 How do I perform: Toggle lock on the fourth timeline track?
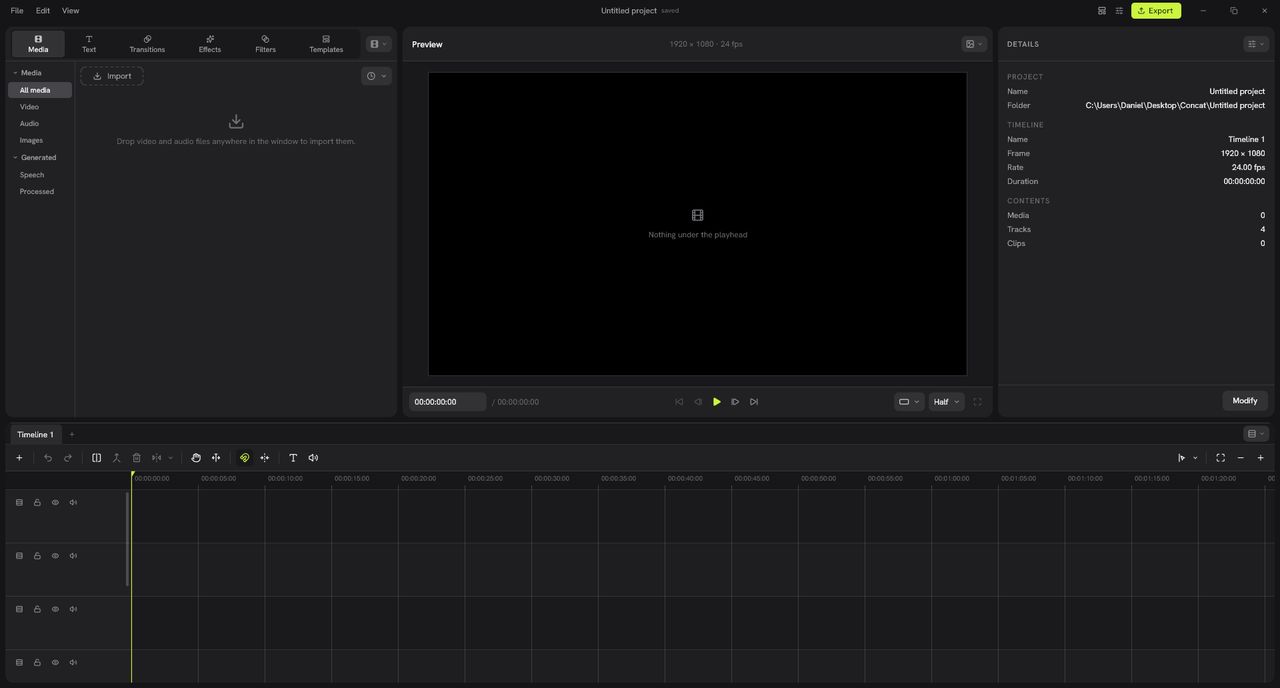(x=37, y=662)
